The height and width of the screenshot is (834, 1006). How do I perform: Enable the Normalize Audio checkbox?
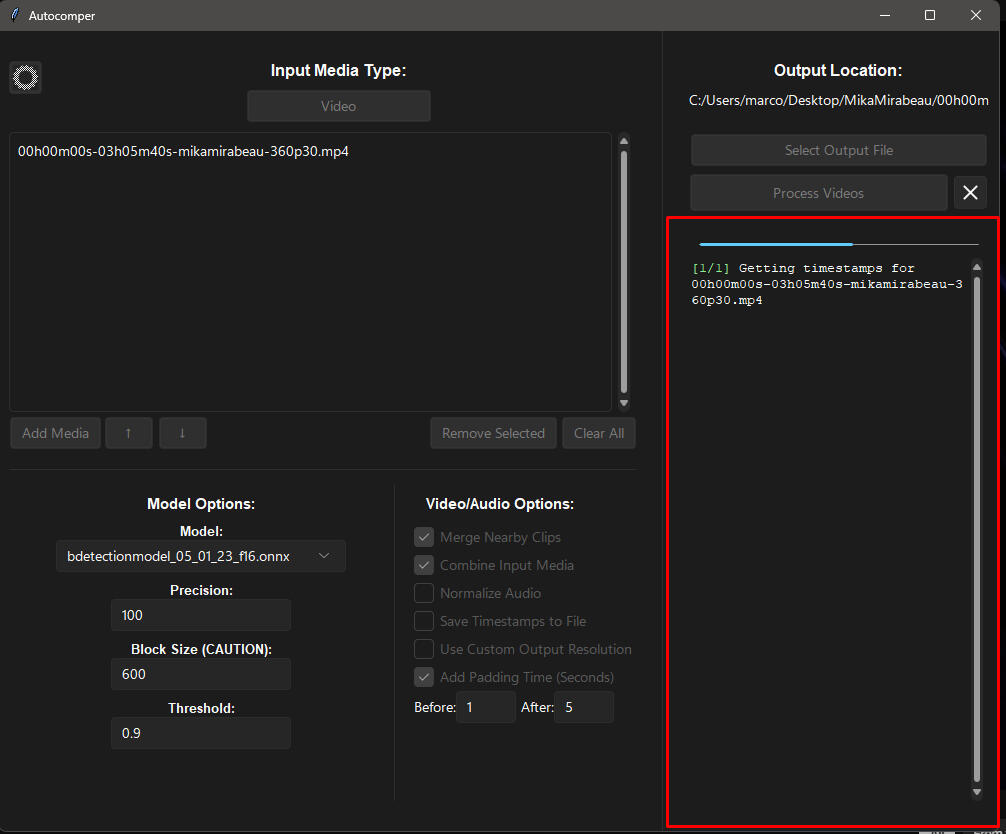click(424, 593)
